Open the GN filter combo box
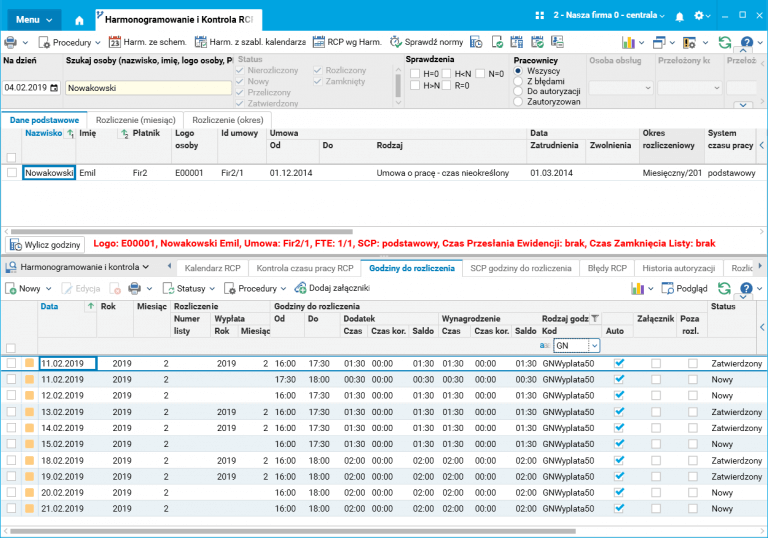The width and height of the screenshot is (768, 538). coord(594,345)
